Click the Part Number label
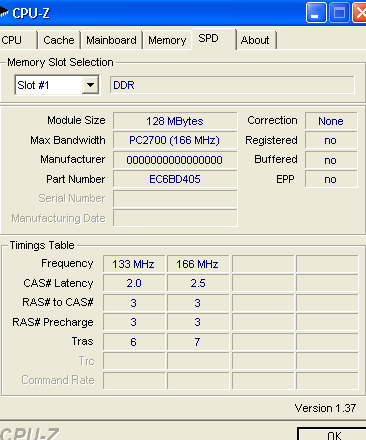Screen dimensions: 366x440 pos(76,179)
